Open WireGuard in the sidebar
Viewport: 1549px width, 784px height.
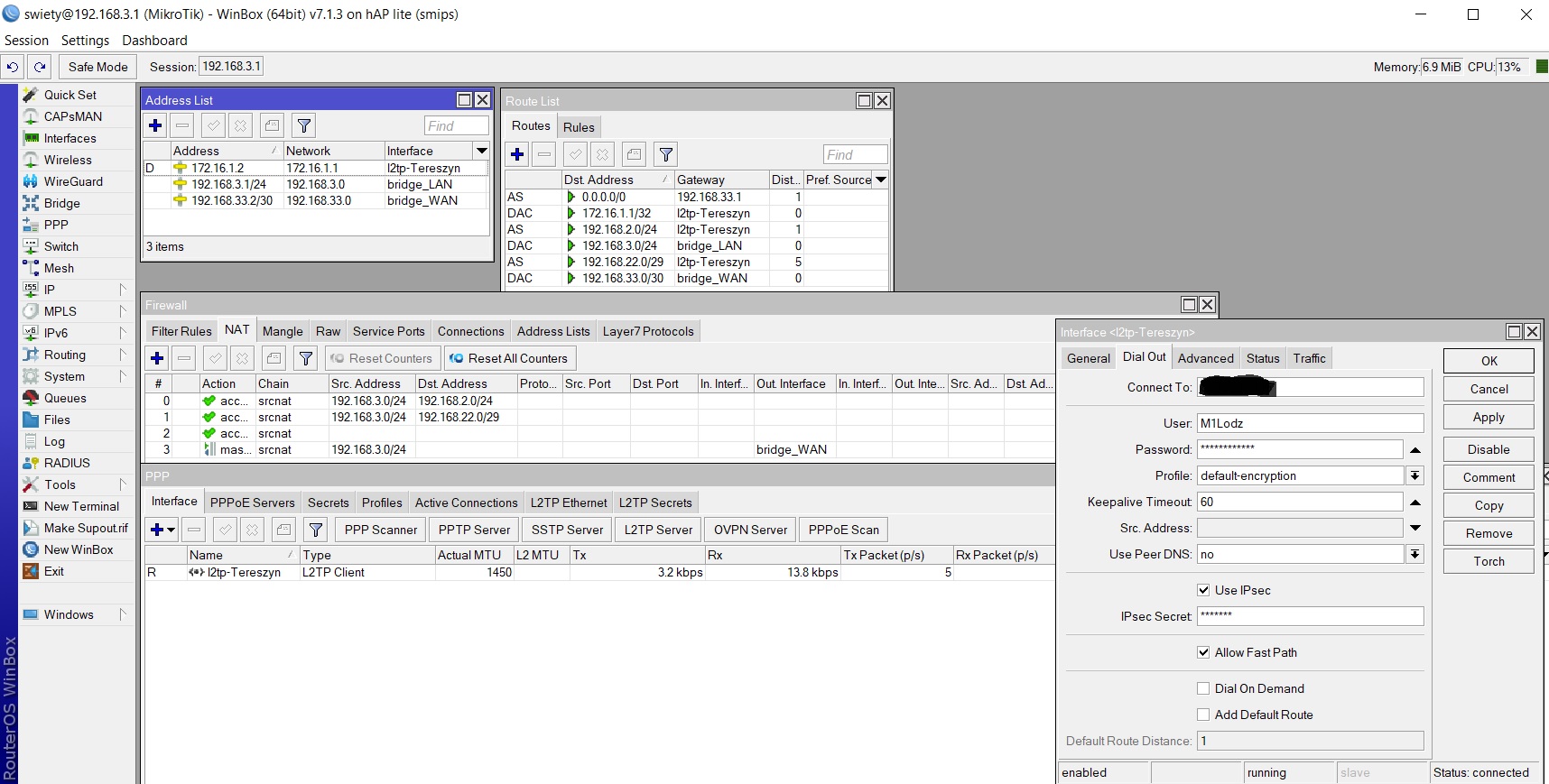tap(73, 181)
